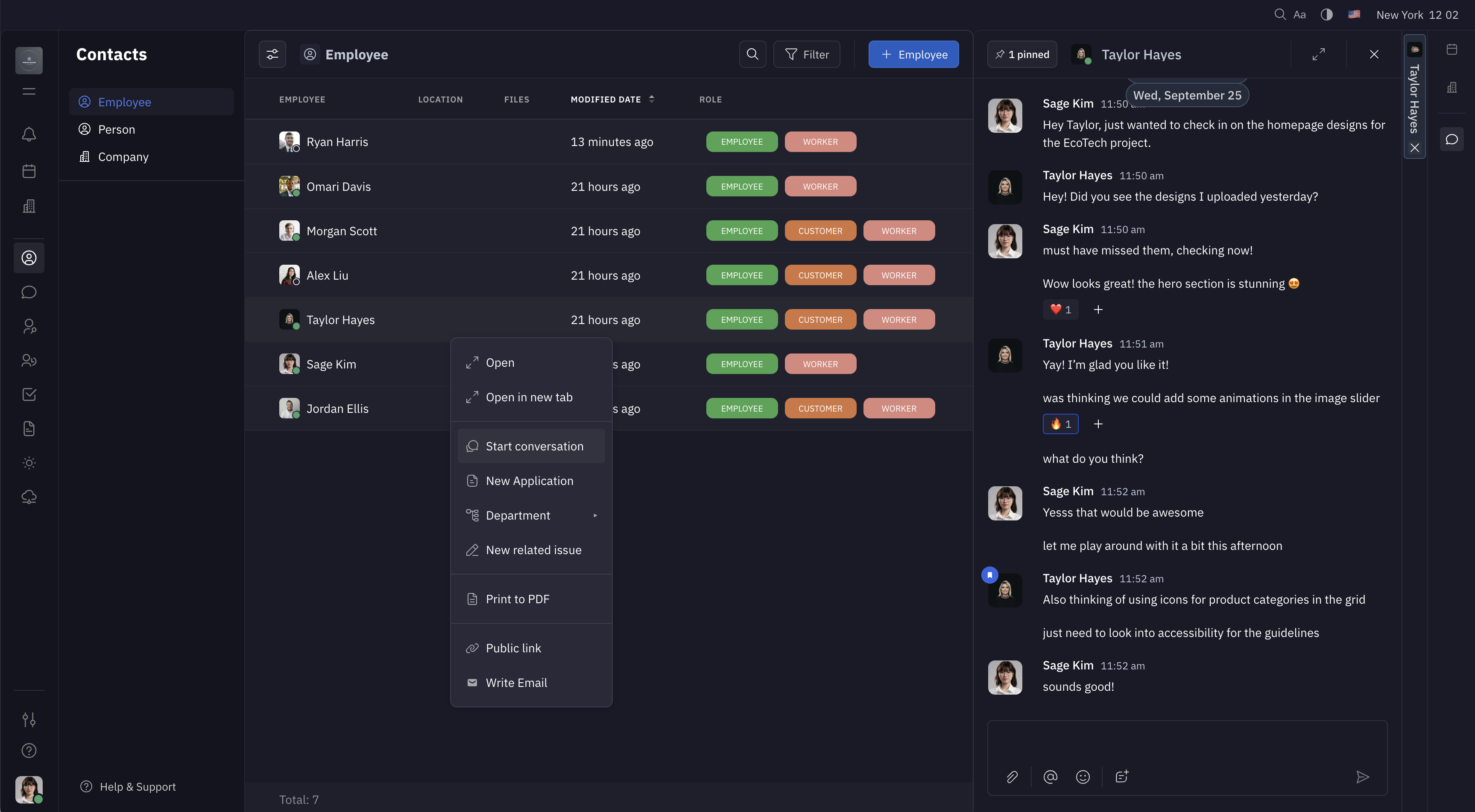Click the attach file paperclip icon
Image resolution: width=1475 pixels, height=812 pixels.
tap(1012, 777)
